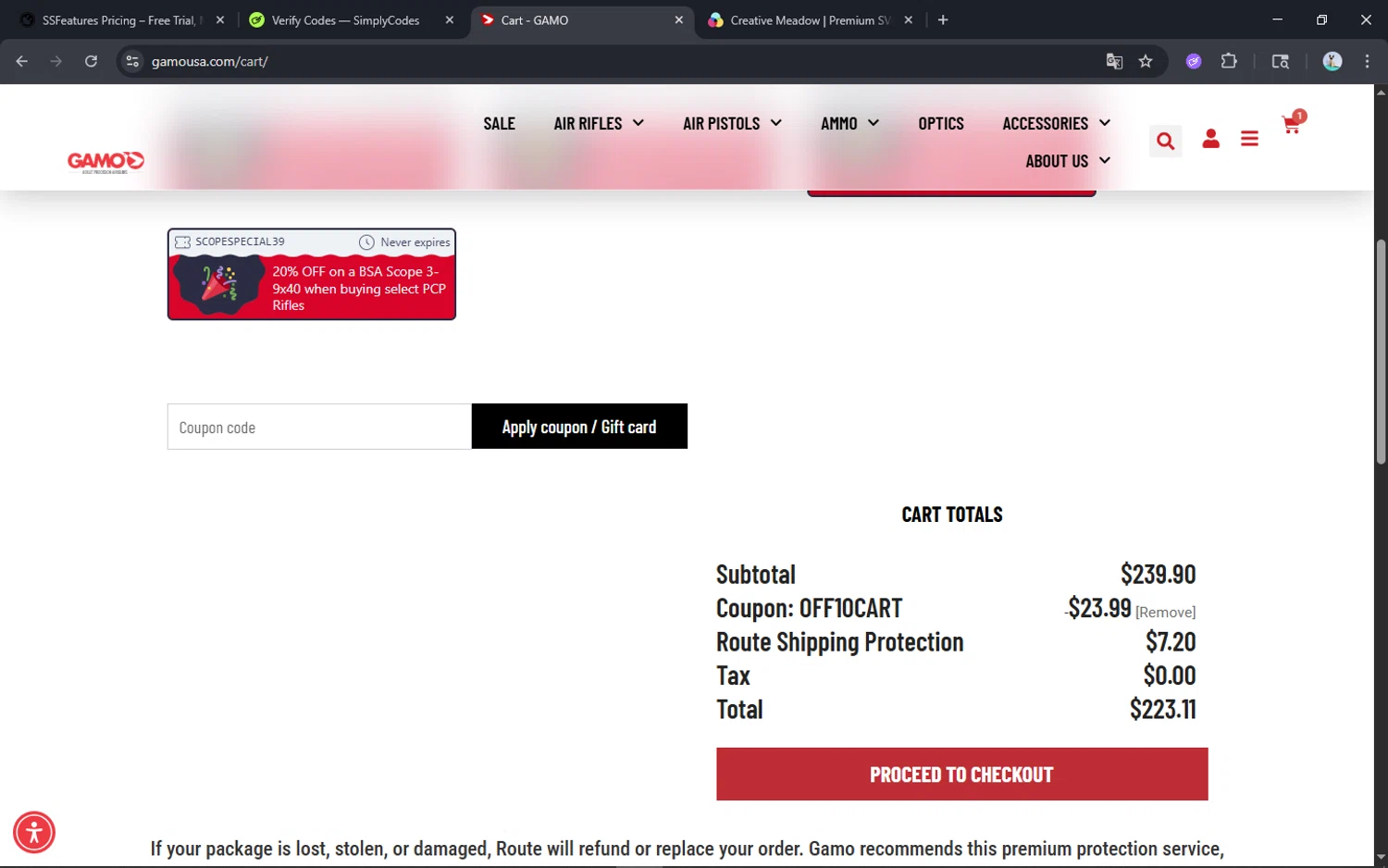Close the Cart - GAMO tab
The width and height of the screenshot is (1388, 868).
pyautogui.click(x=679, y=19)
